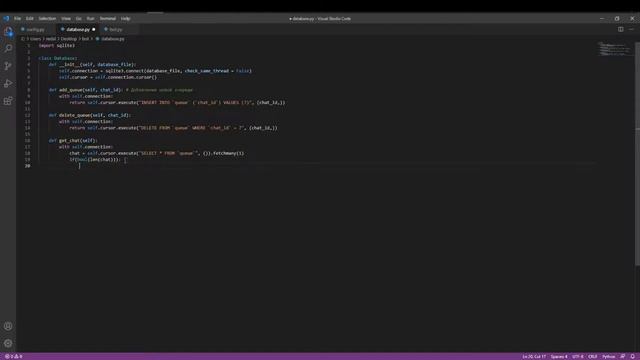Screen dimensions: 640x360
Task: Click the DELETE FROM queue execute line
Action: (x=173, y=128)
